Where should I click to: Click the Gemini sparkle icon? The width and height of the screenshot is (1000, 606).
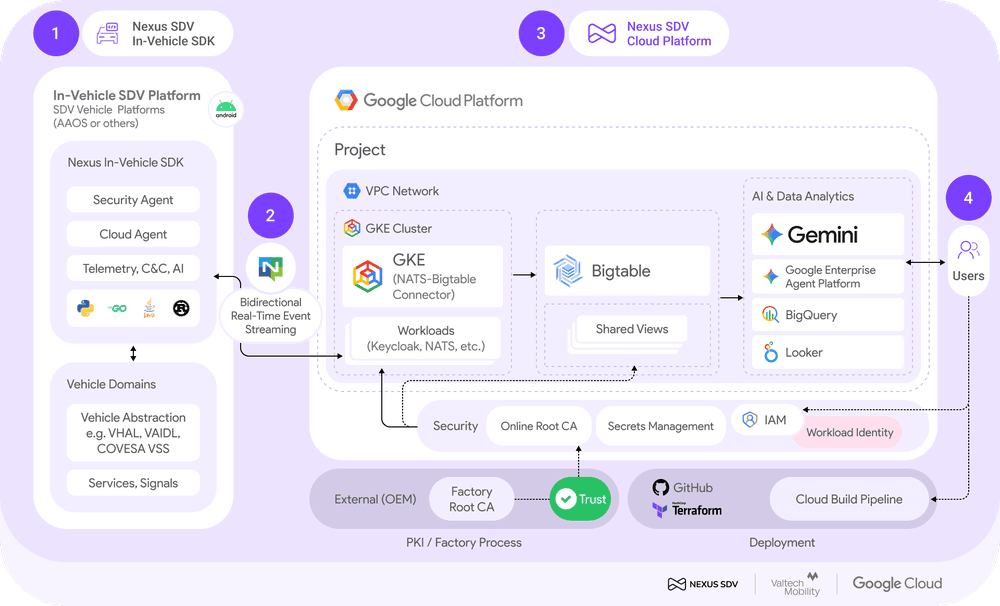pyautogui.click(x=772, y=235)
